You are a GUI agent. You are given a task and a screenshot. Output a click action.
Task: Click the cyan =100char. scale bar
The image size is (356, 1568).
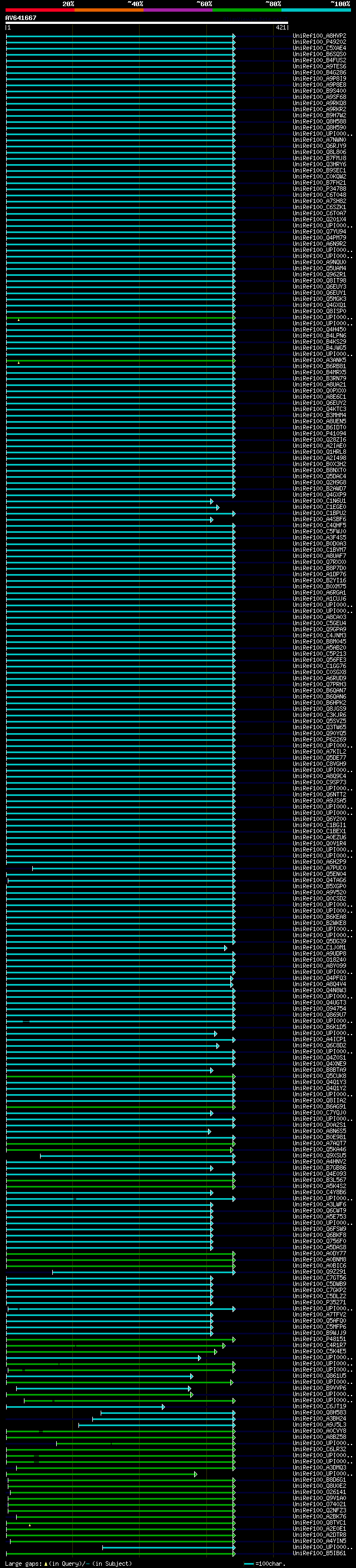coord(249,1564)
